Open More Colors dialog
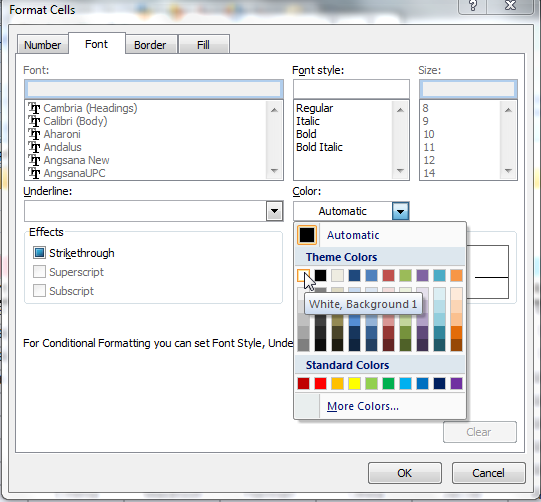Viewport: 541px width, 502px height. [x=363, y=406]
